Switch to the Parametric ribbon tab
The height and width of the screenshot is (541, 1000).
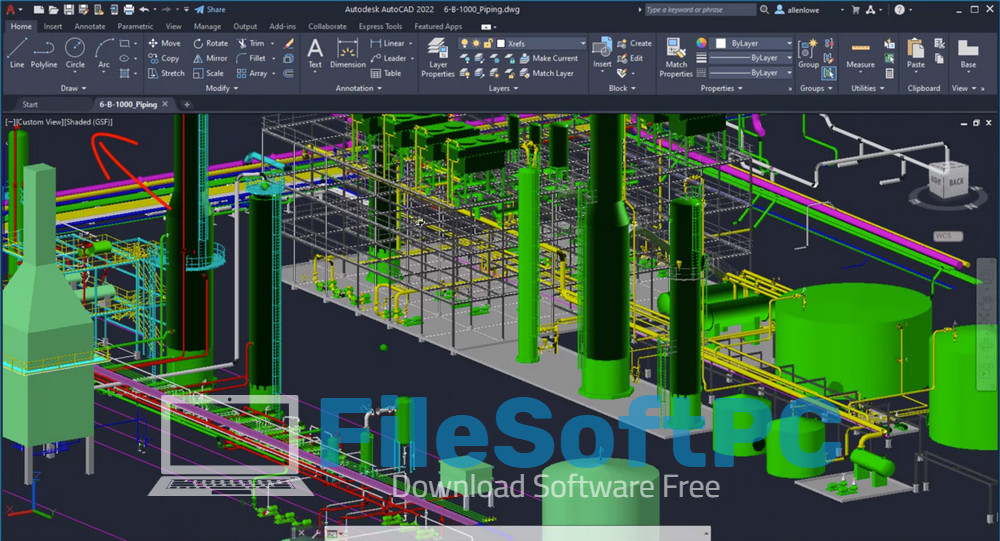click(x=135, y=26)
